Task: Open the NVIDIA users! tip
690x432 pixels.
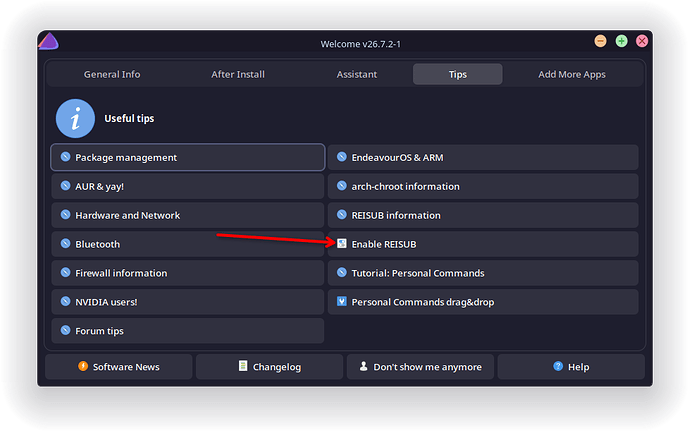Action: (188, 302)
